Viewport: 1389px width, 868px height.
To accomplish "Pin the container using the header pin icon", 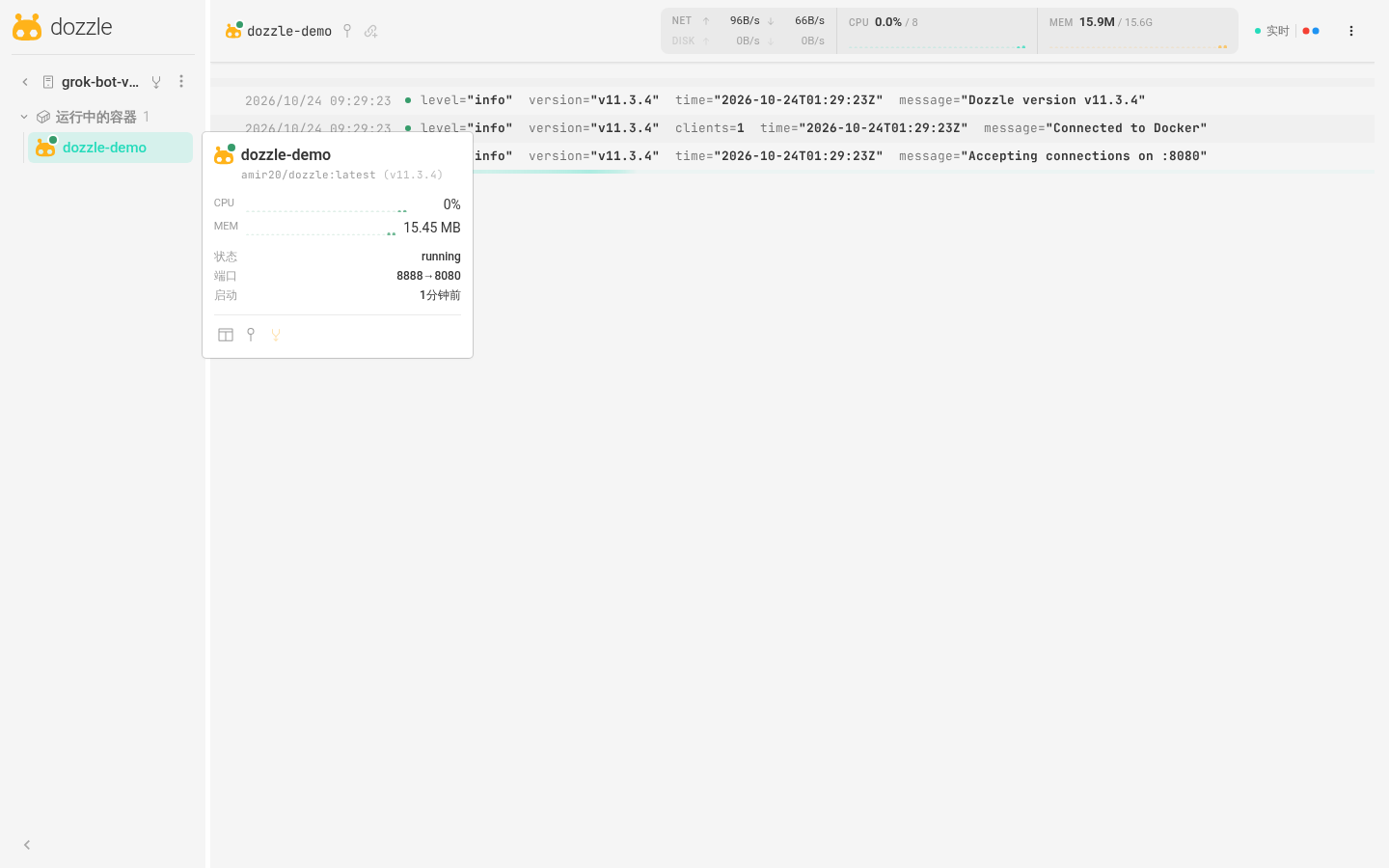I will click(x=347, y=31).
